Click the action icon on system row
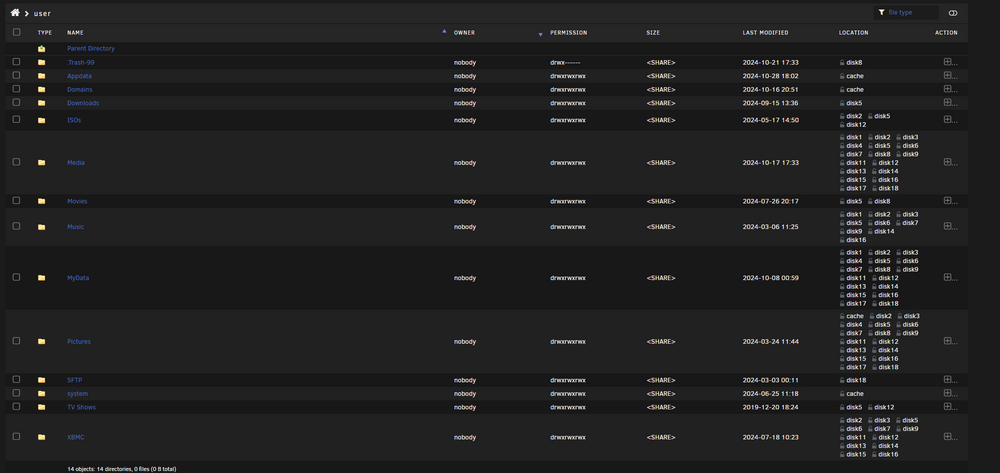 950,393
